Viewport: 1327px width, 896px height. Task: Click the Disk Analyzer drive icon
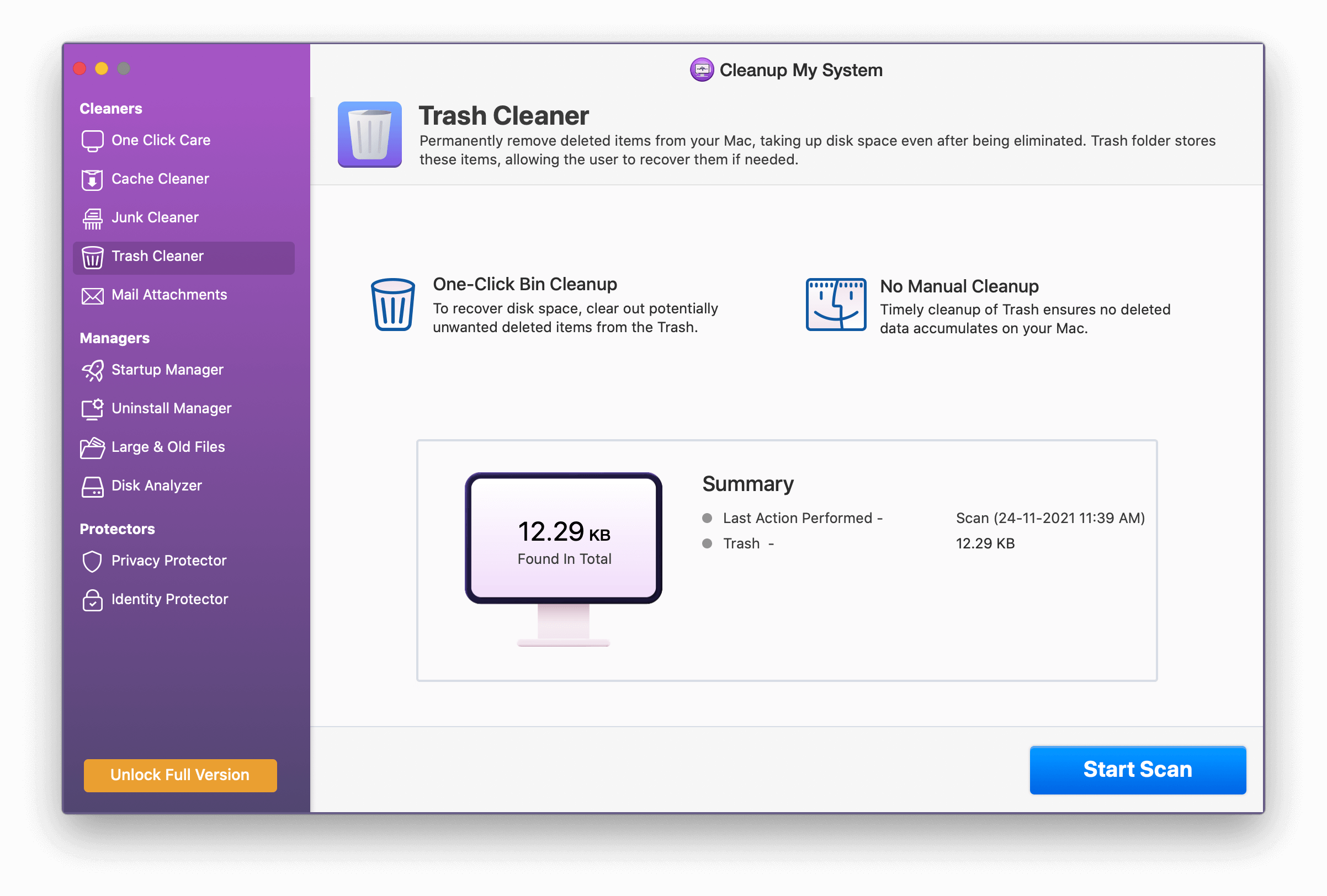pos(92,487)
